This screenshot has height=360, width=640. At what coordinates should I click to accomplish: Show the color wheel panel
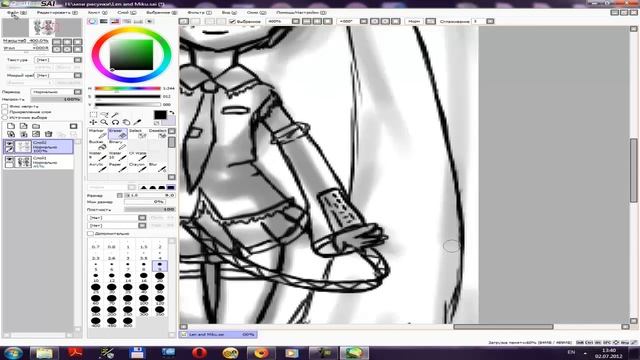pos(93,21)
